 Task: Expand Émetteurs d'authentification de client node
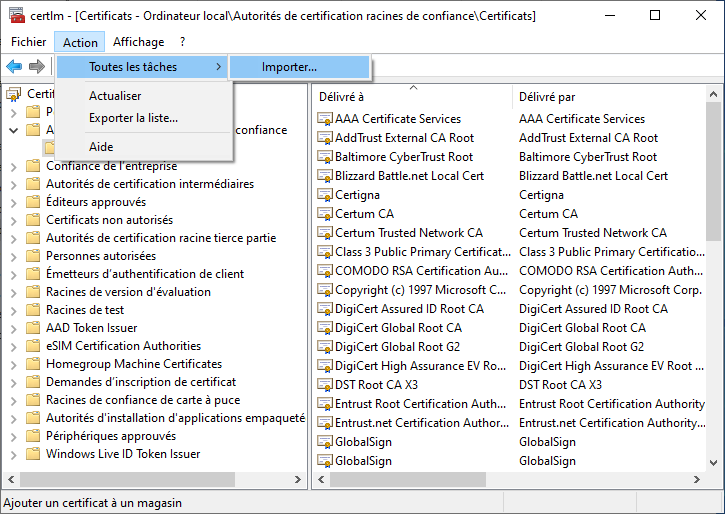[x=13, y=275]
